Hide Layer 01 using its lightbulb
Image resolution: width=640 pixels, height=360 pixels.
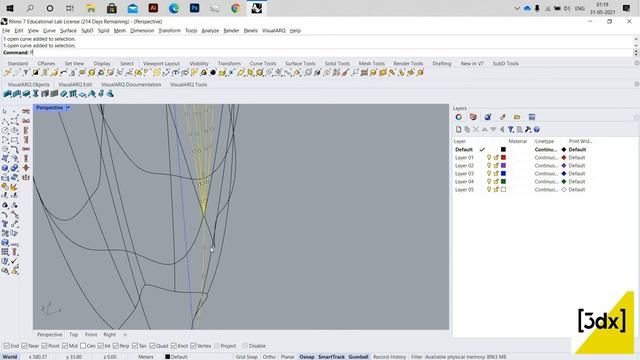pos(489,158)
